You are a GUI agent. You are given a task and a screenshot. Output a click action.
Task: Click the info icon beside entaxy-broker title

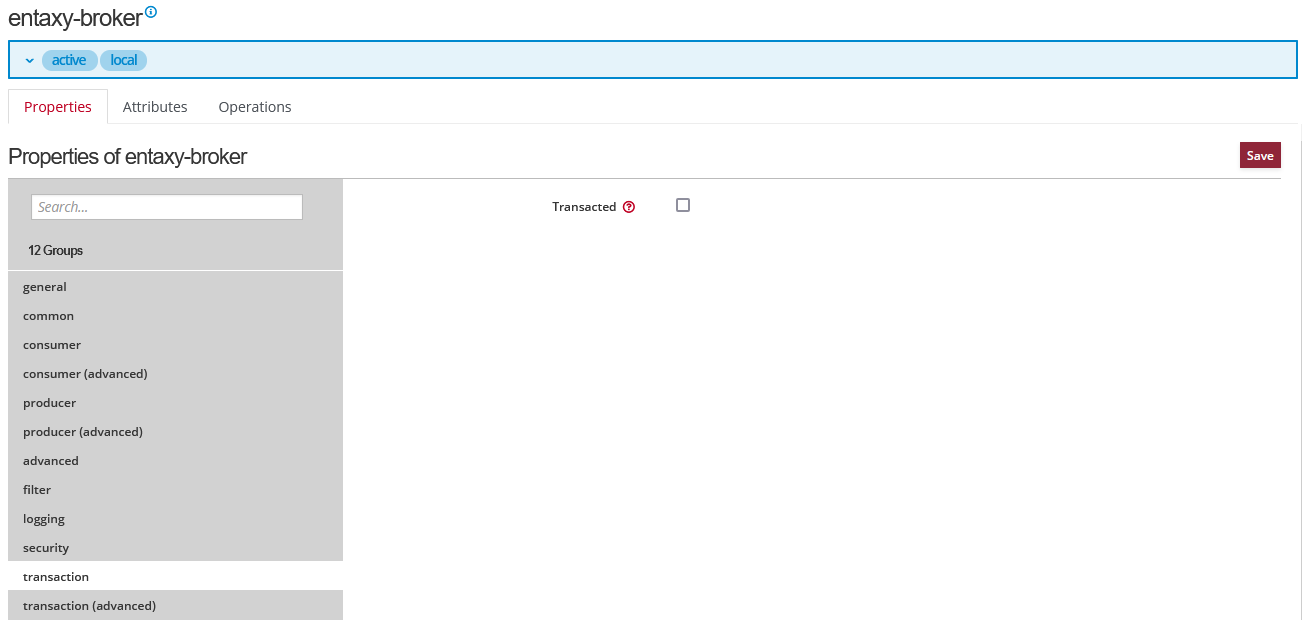pos(151,12)
